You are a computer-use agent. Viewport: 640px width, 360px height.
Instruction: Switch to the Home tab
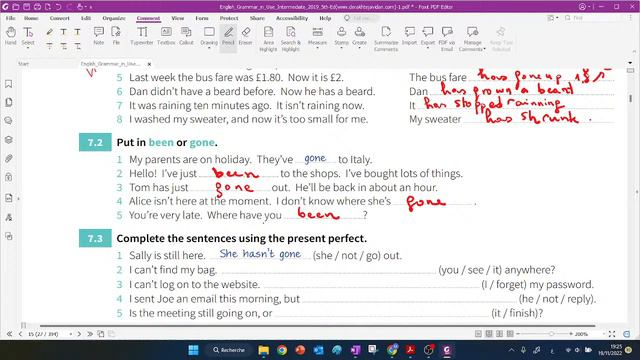[x=31, y=18]
